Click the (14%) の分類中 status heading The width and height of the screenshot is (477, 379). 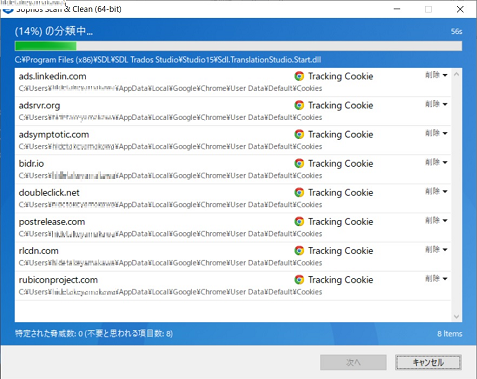tap(54, 31)
